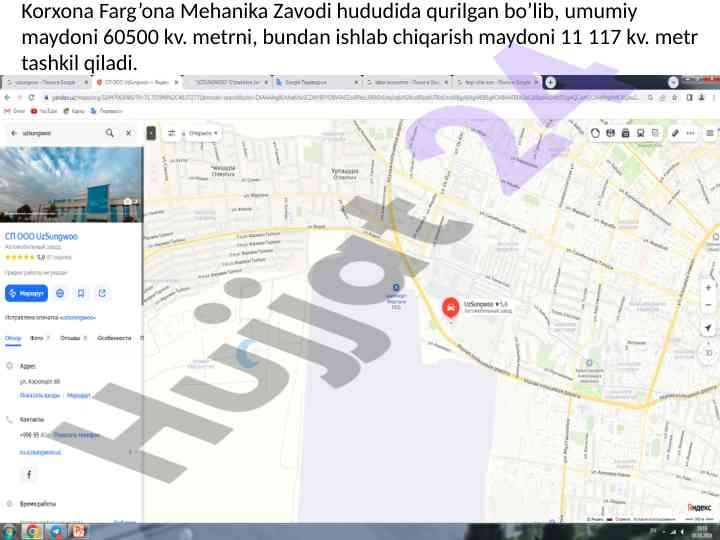720x540 pixels.
Task: Go back using the search panel arrow
Action: (x=13, y=132)
